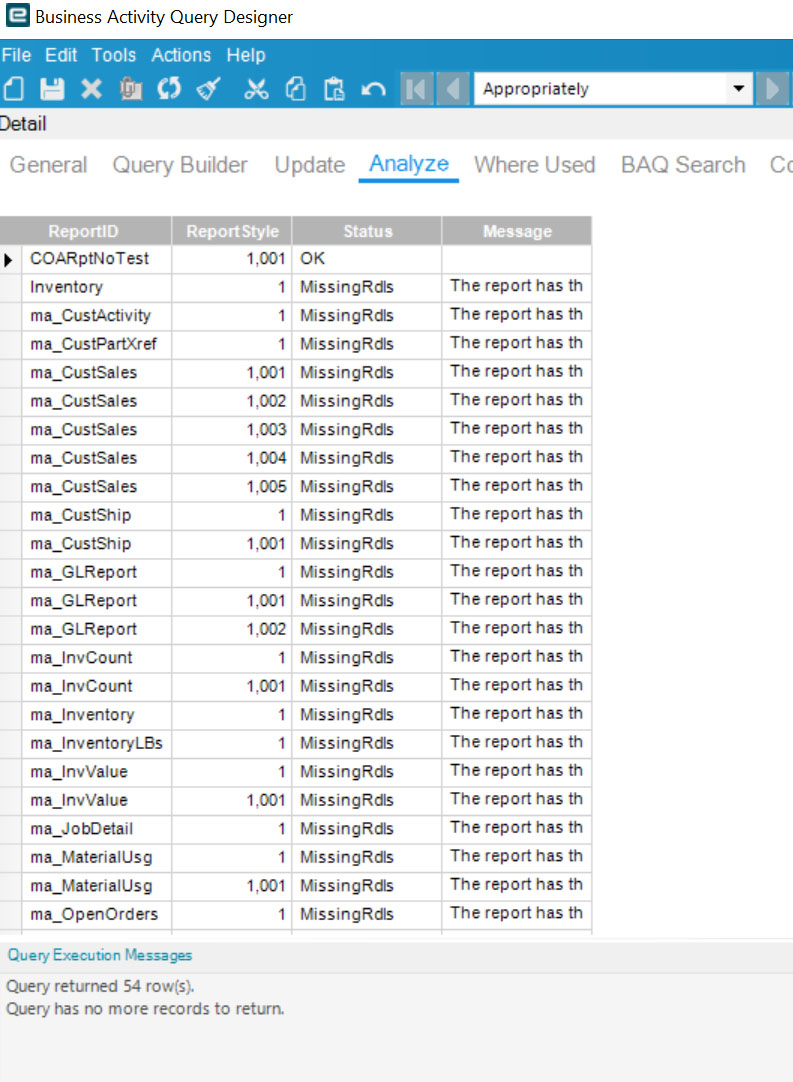Go to first record navigation arrow
The image size is (793, 1082).
(416, 89)
